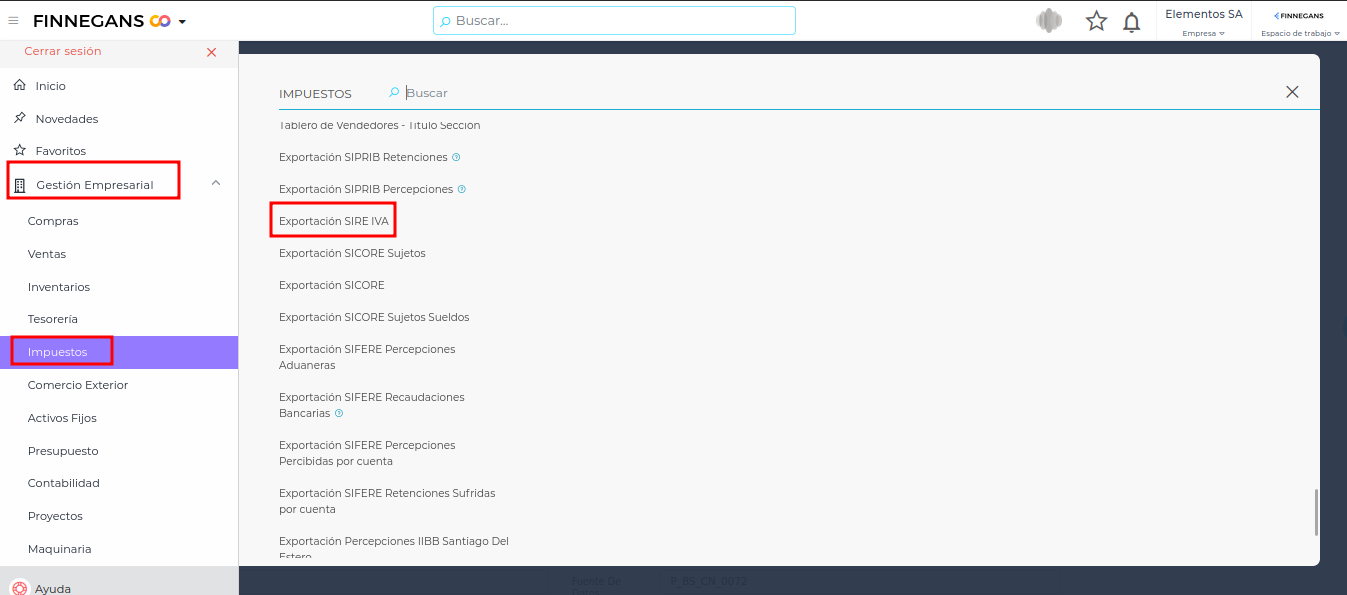Open Exportación SIPRIB Percepciones

pos(366,189)
